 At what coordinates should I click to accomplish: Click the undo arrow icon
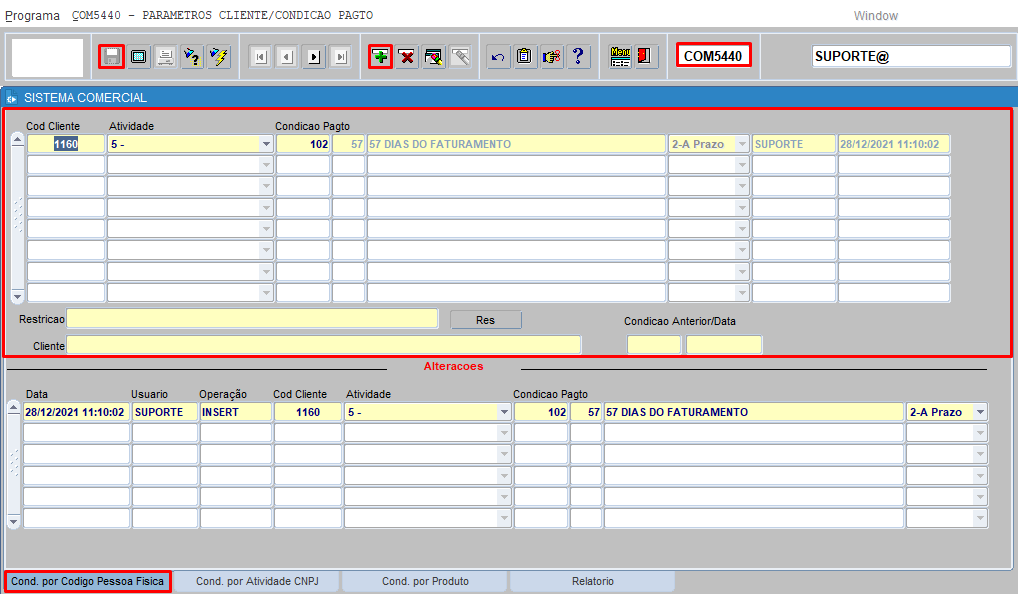coord(498,57)
